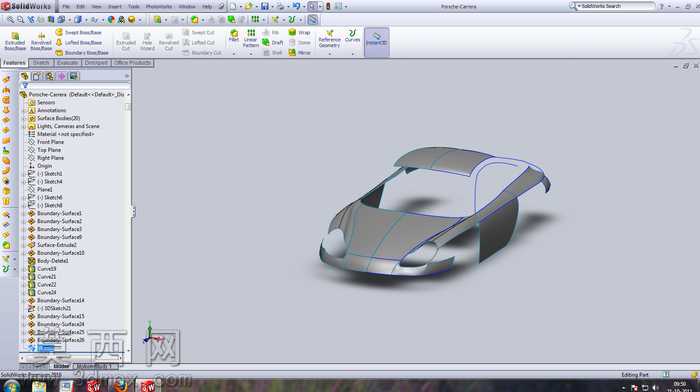Click Material <not specified> entry

(65, 134)
